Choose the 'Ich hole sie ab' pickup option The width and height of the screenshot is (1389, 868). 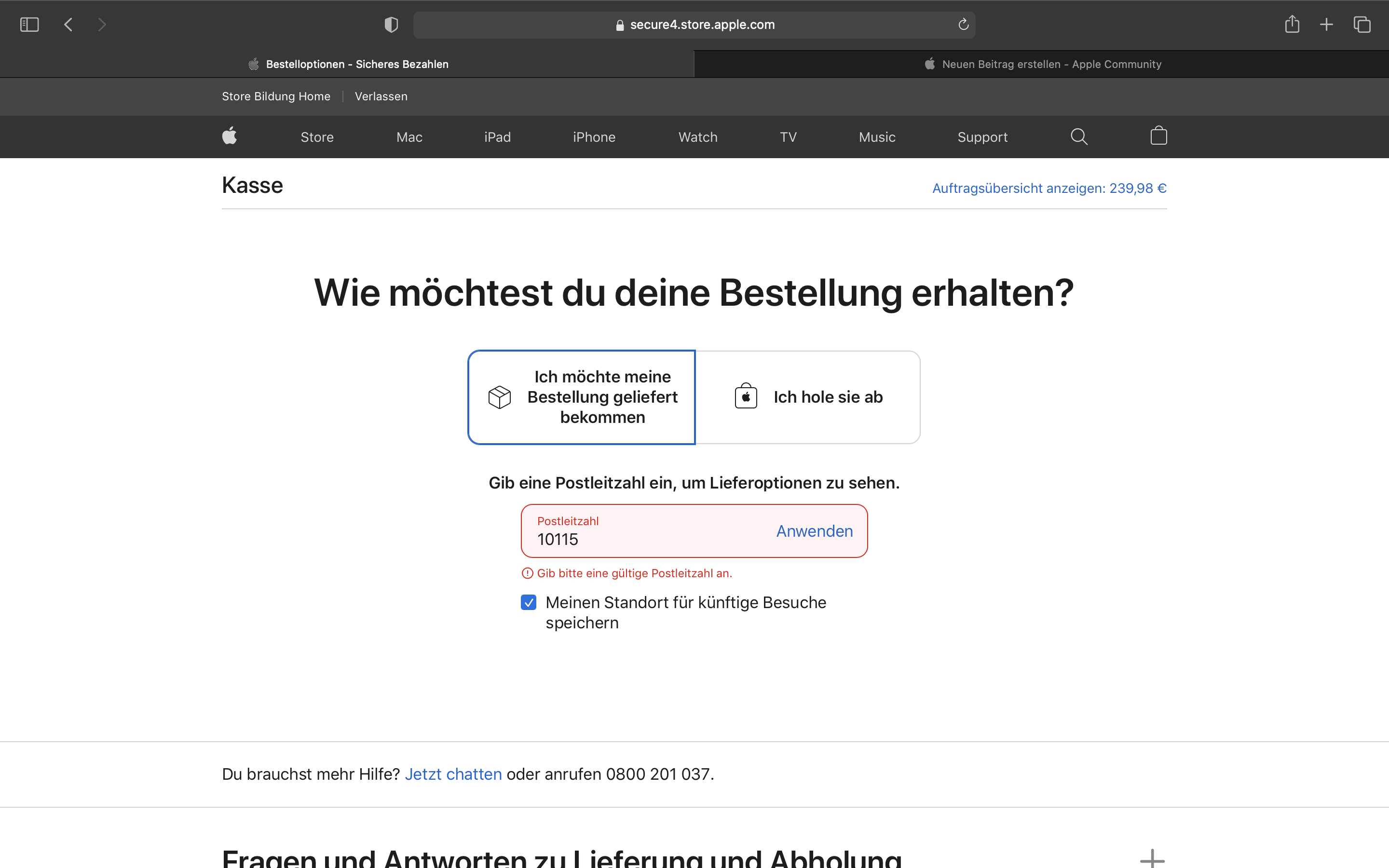(x=808, y=397)
